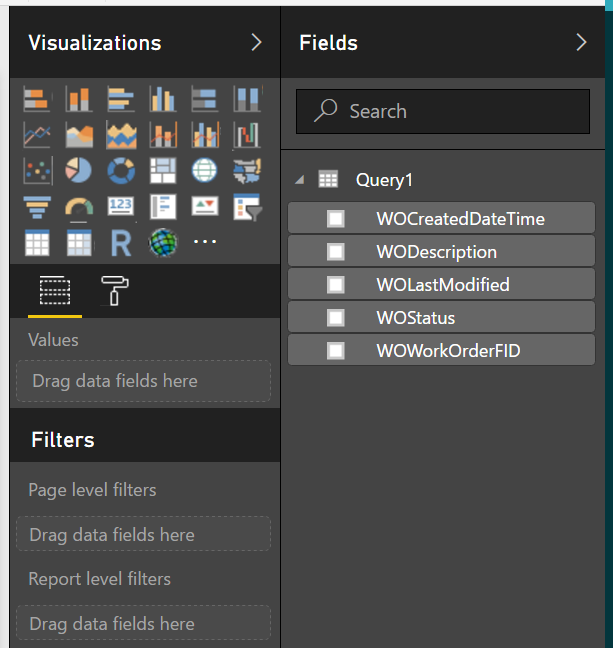Click the Fields Search box
Screen dimensions: 613x648
click(443, 112)
